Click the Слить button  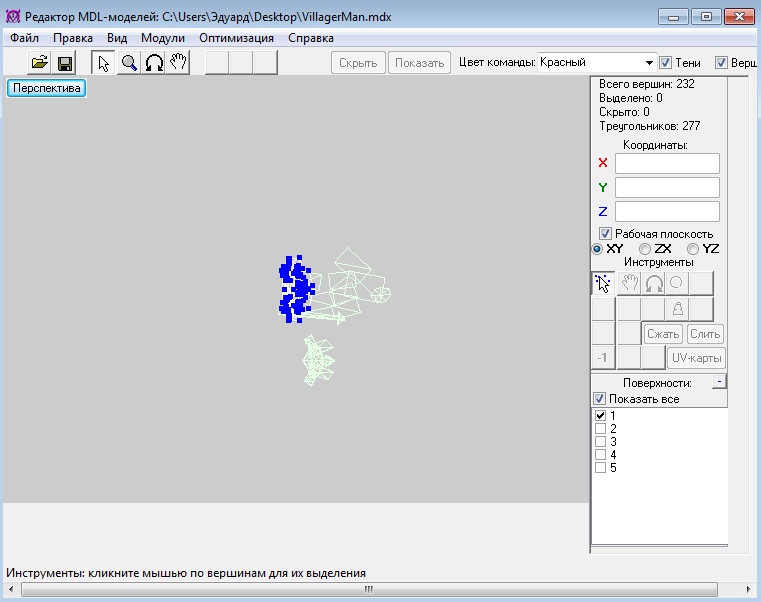click(705, 334)
